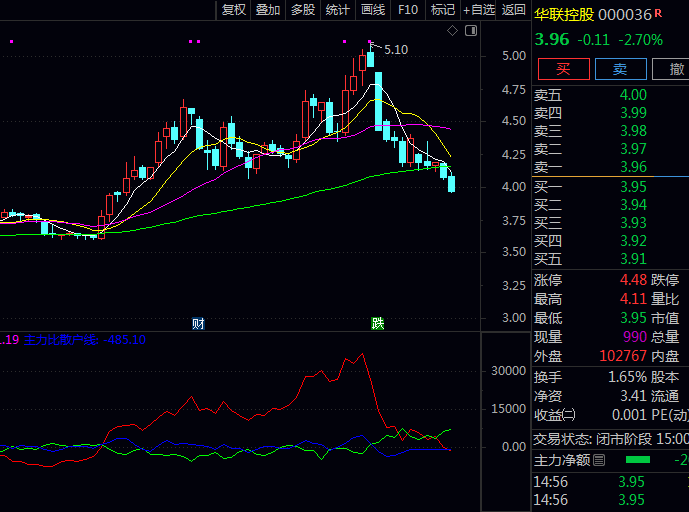Click the 买二 price 3.94
This screenshot has width=689, height=512.
(x=633, y=205)
